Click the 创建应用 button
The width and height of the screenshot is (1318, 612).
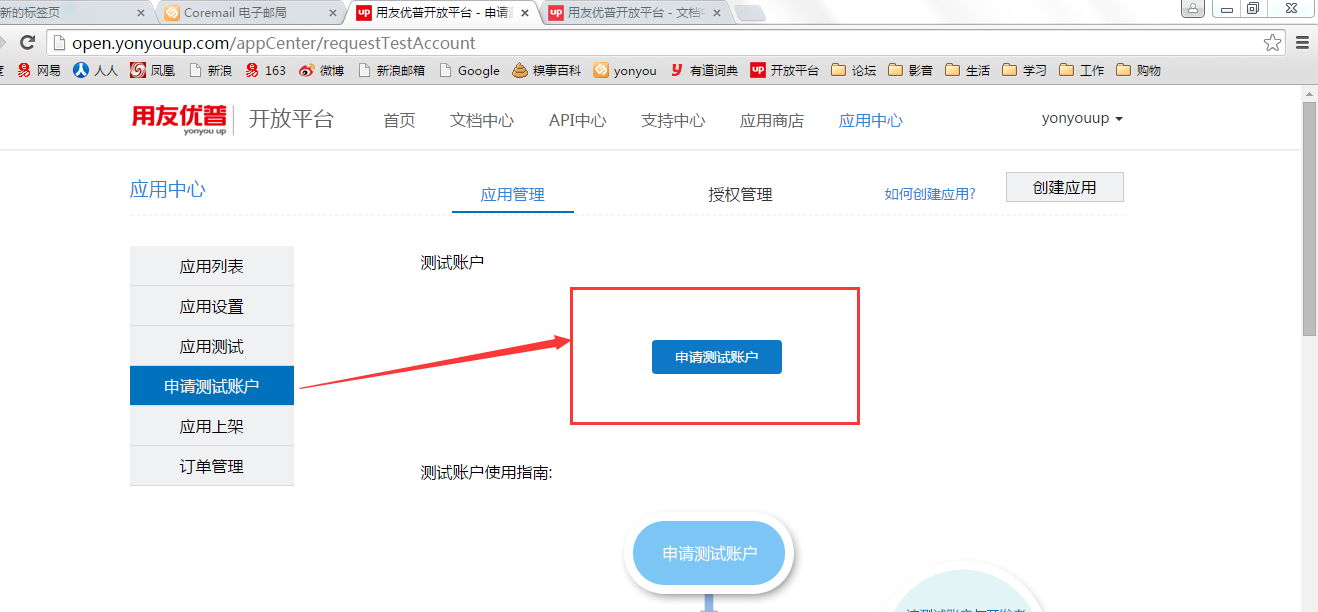pyautogui.click(x=1065, y=187)
